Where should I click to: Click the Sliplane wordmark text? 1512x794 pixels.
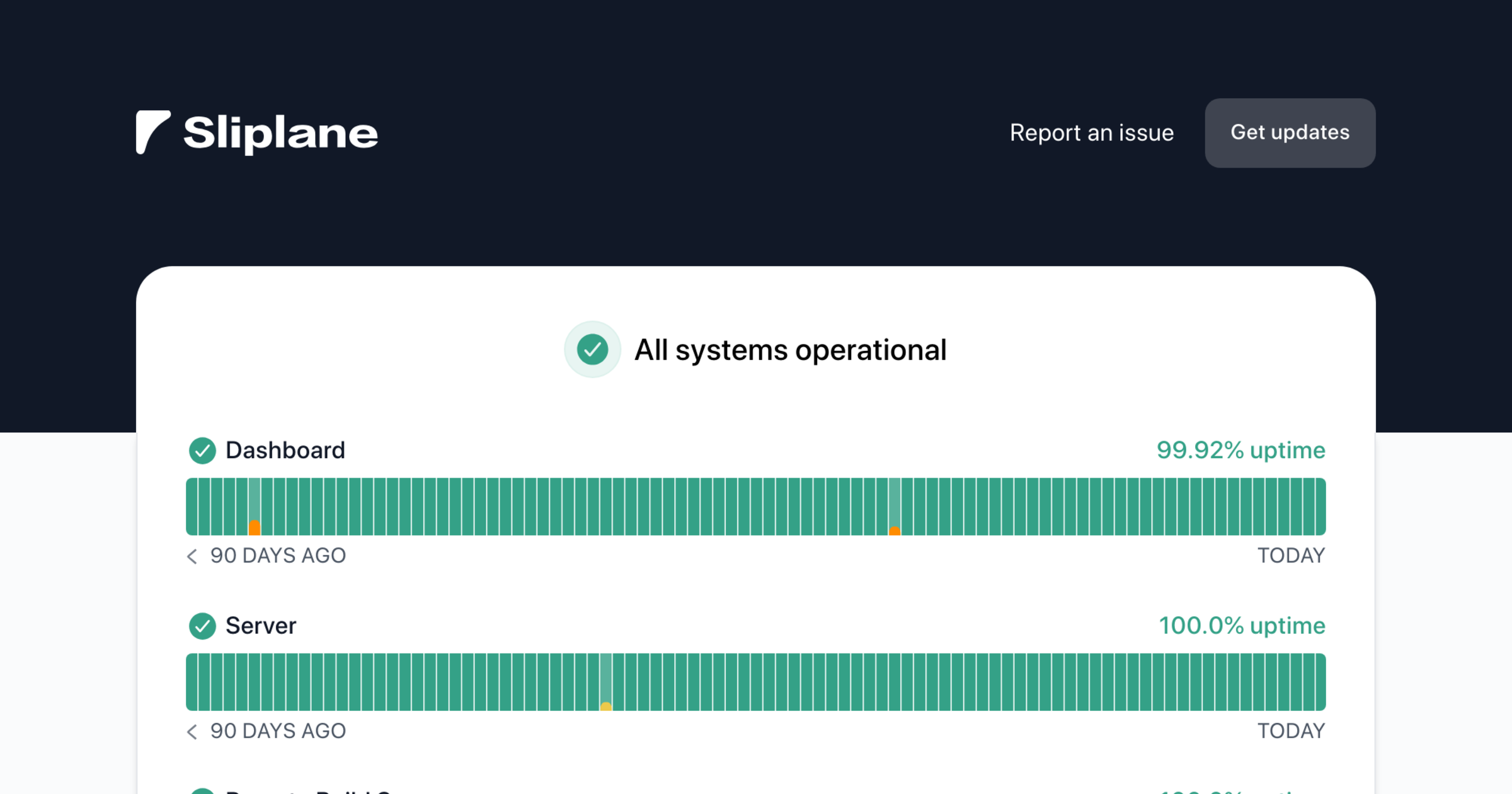tap(280, 133)
